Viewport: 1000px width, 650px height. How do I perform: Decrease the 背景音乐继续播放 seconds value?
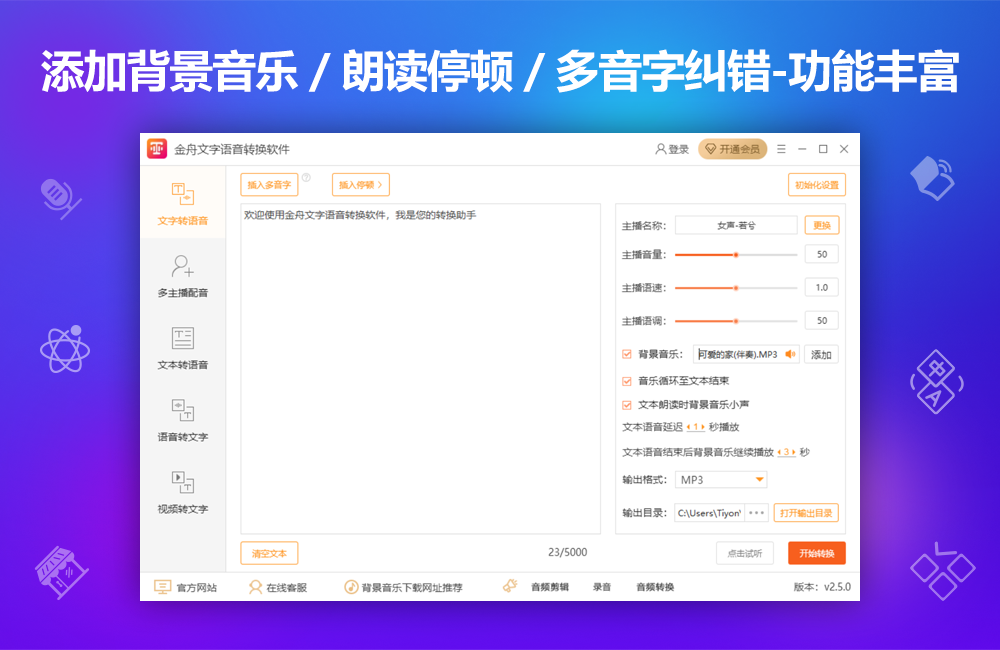(779, 452)
